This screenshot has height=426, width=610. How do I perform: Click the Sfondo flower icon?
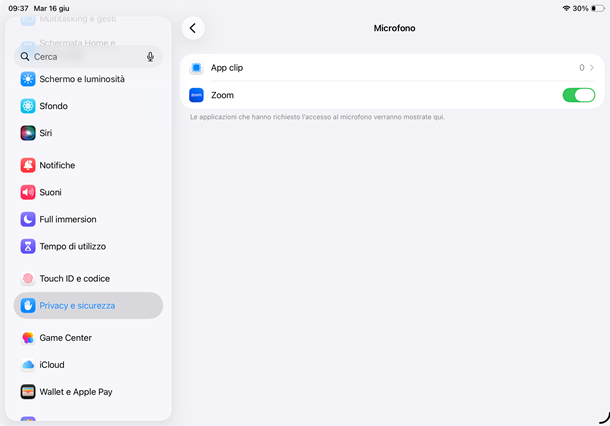[28, 106]
